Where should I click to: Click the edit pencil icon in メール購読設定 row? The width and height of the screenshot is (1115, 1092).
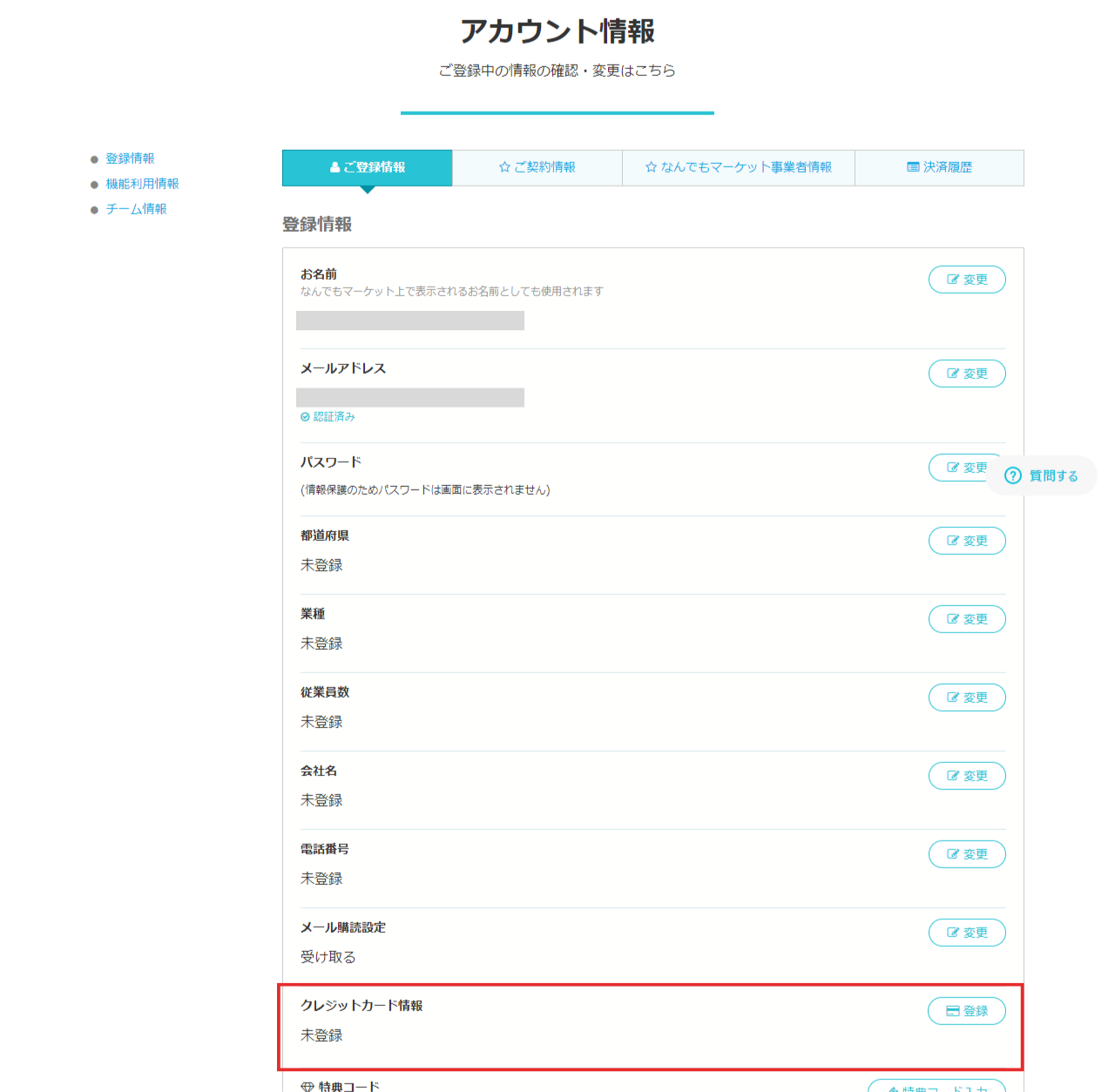click(x=953, y=933)
